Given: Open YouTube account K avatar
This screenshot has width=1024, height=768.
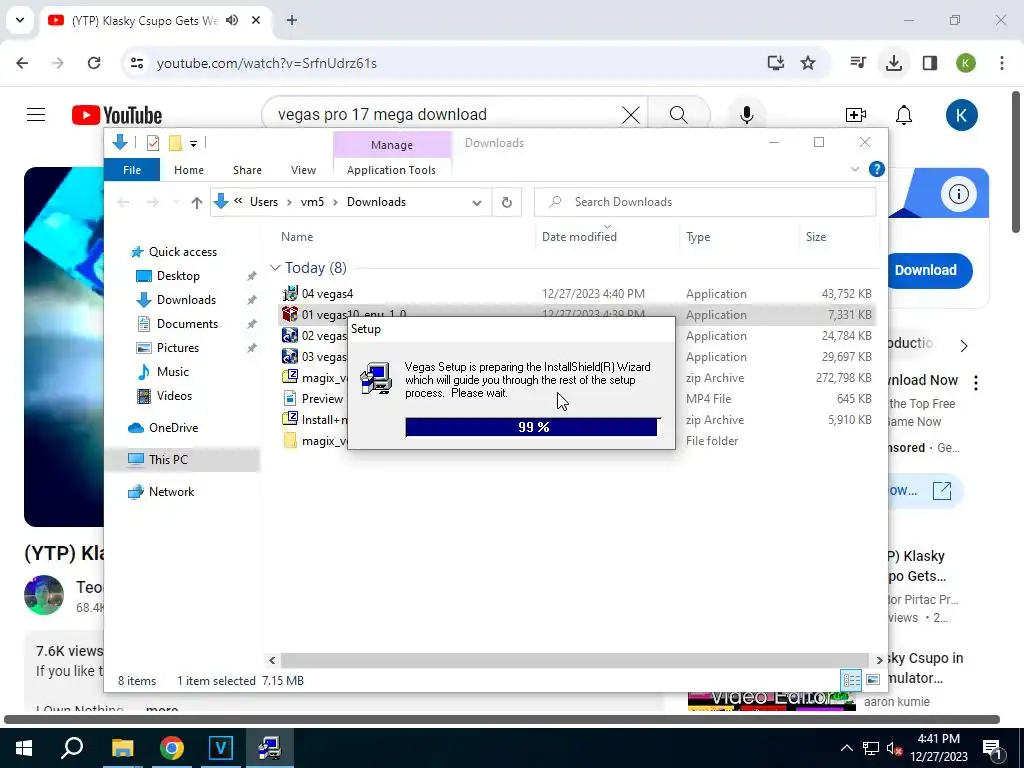Looking at the screenshot, I should point(961,115).
